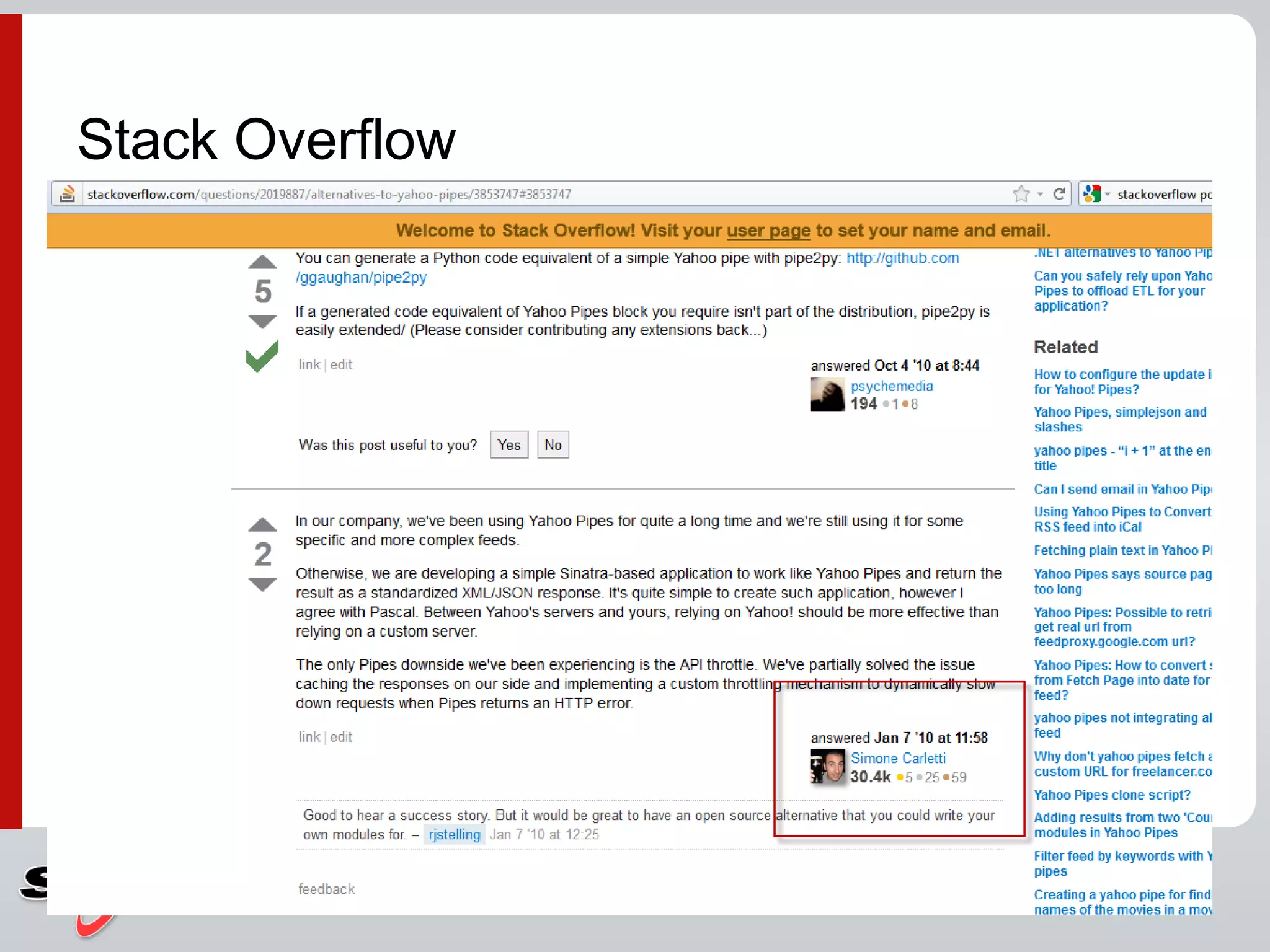Open the github.com pipe2py link
This screenshot has width=1270, height=952.
click(627, 268)
